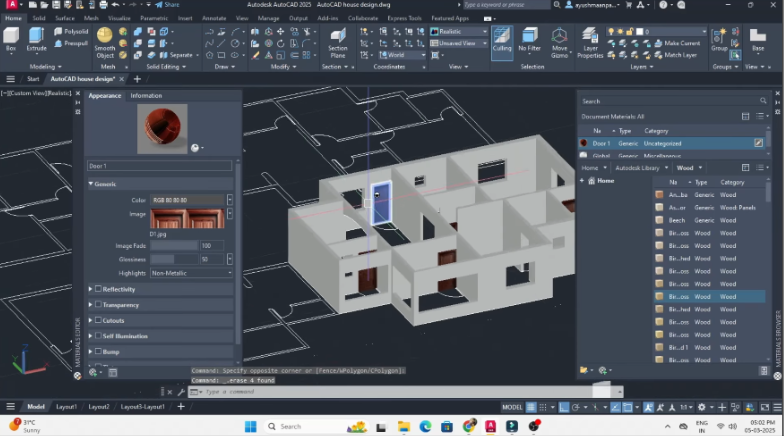Enable the Self Illumination checkbox

[x=98, y=336]
